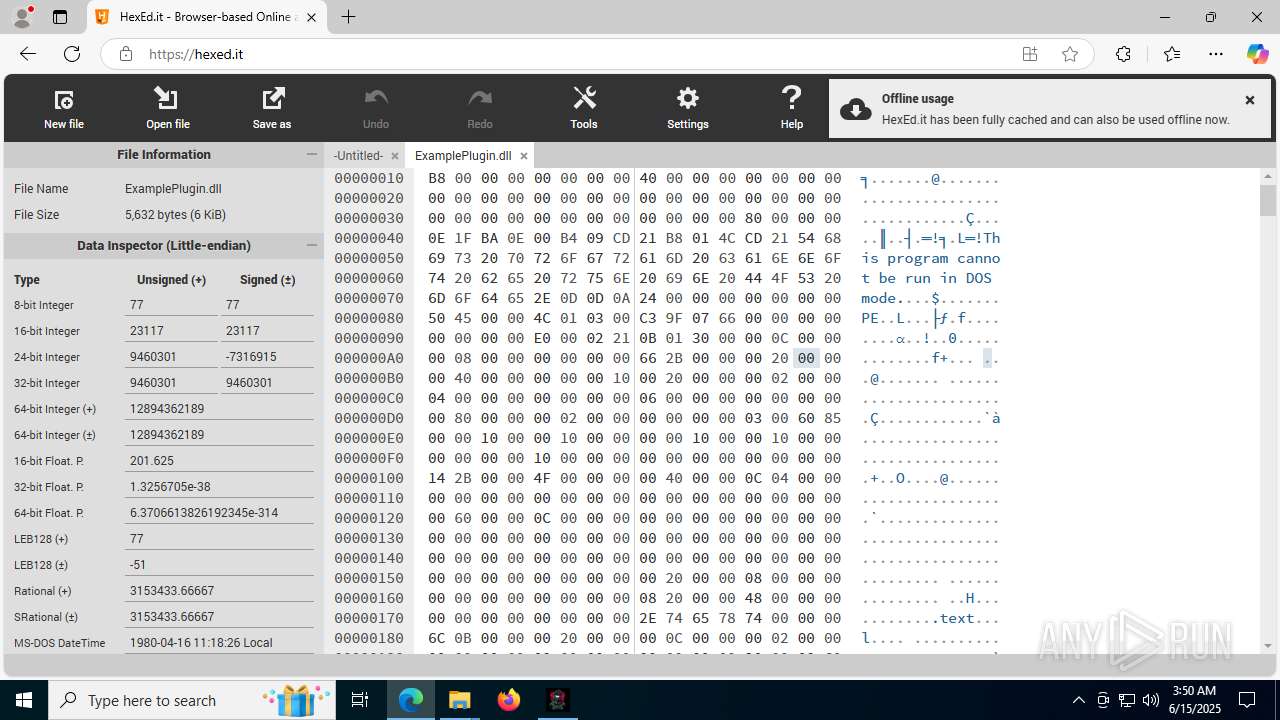Open the notification center

point(1247,700)
